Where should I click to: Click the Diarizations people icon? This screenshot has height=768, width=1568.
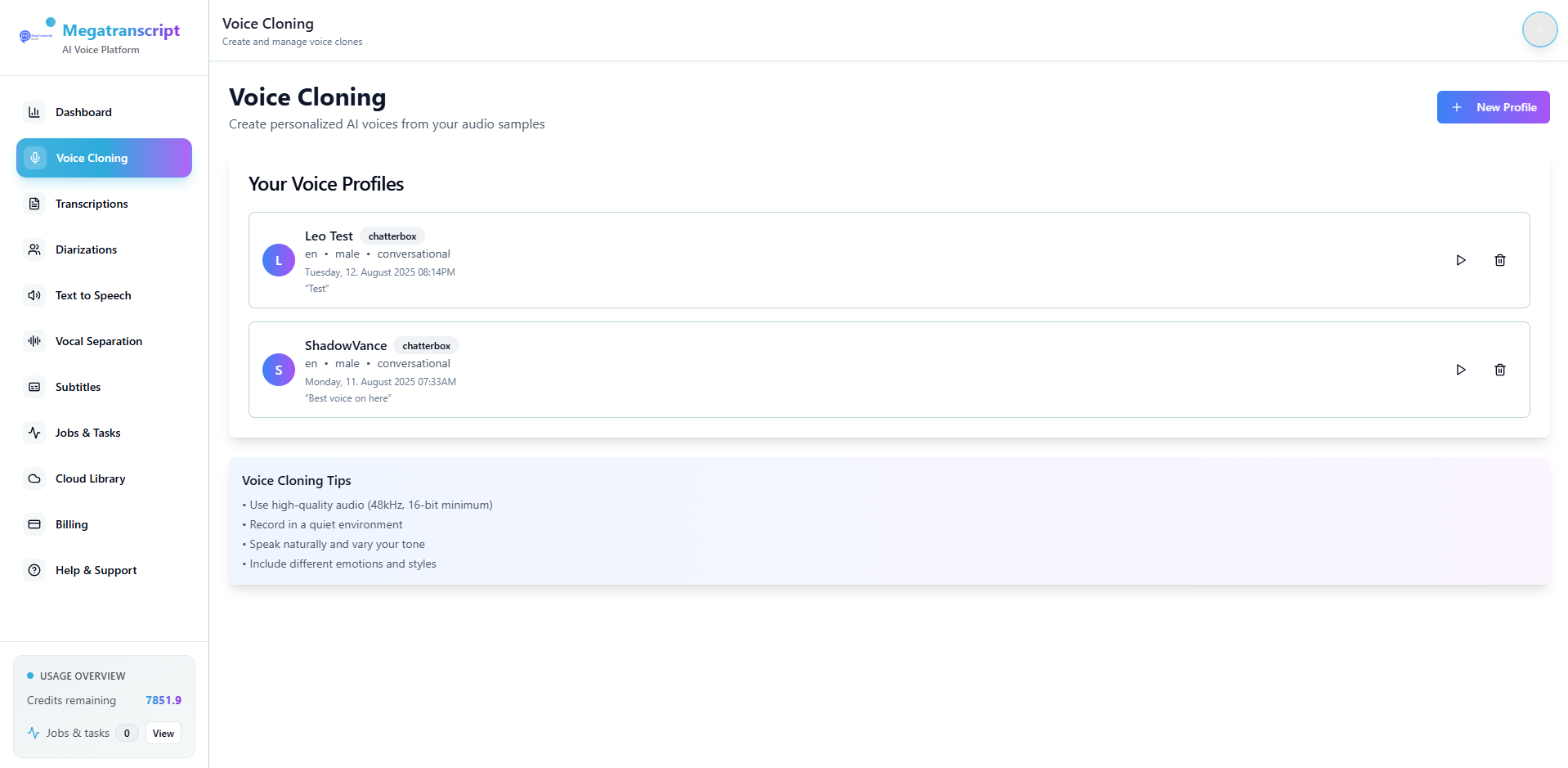point(34,249)
